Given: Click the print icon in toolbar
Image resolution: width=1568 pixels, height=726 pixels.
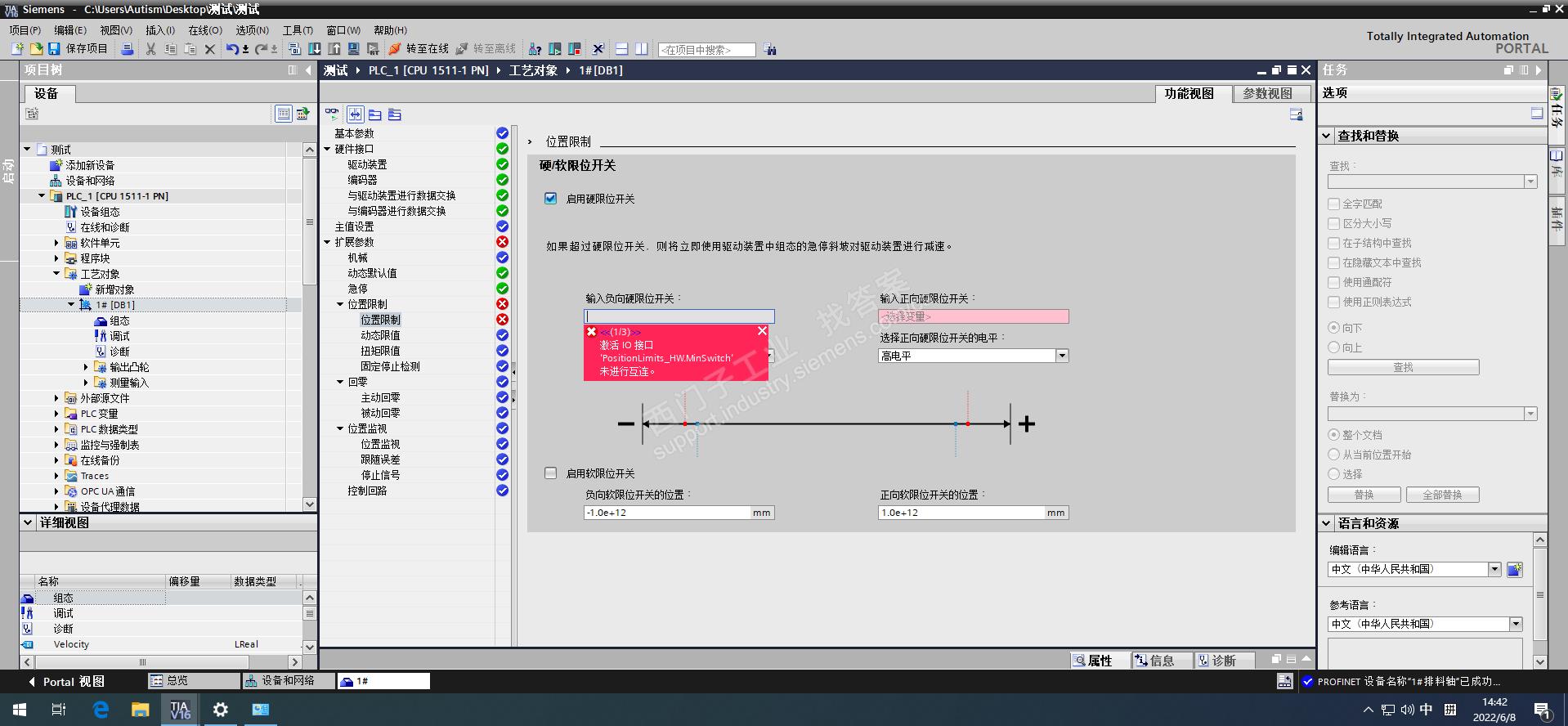Looking at the screenshot, I should coord(128,49).
